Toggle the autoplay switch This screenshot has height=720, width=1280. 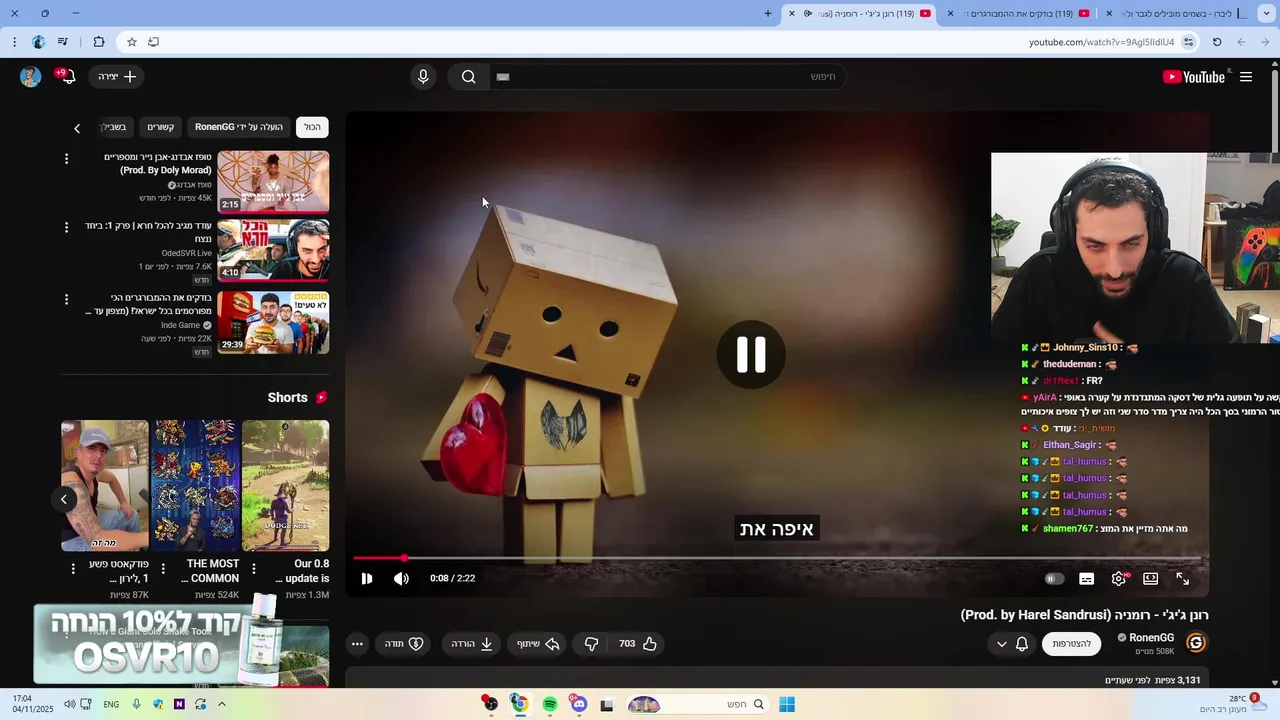(1053, 579)
